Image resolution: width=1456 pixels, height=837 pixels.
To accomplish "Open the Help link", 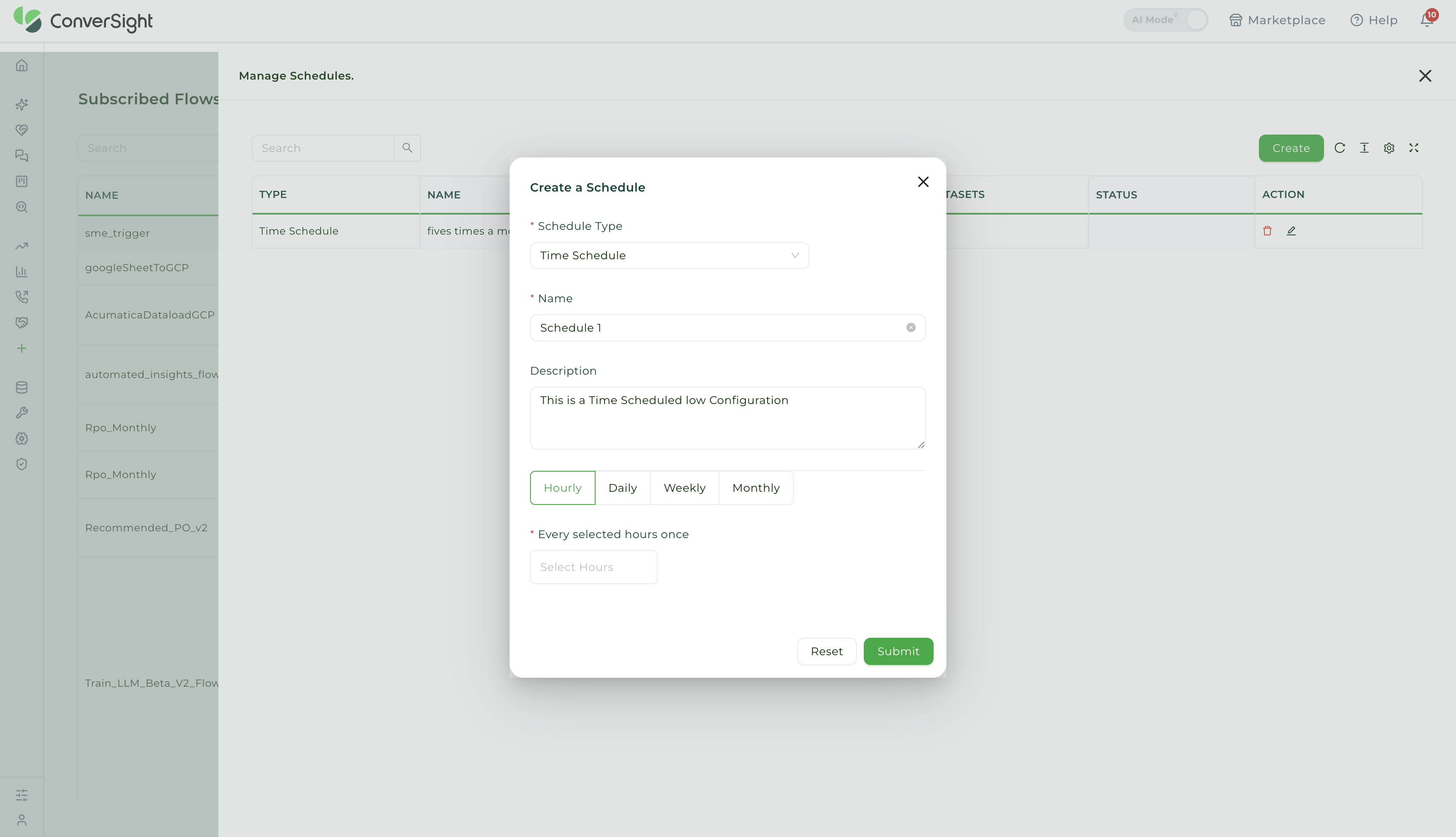I will coord(1374,20).
